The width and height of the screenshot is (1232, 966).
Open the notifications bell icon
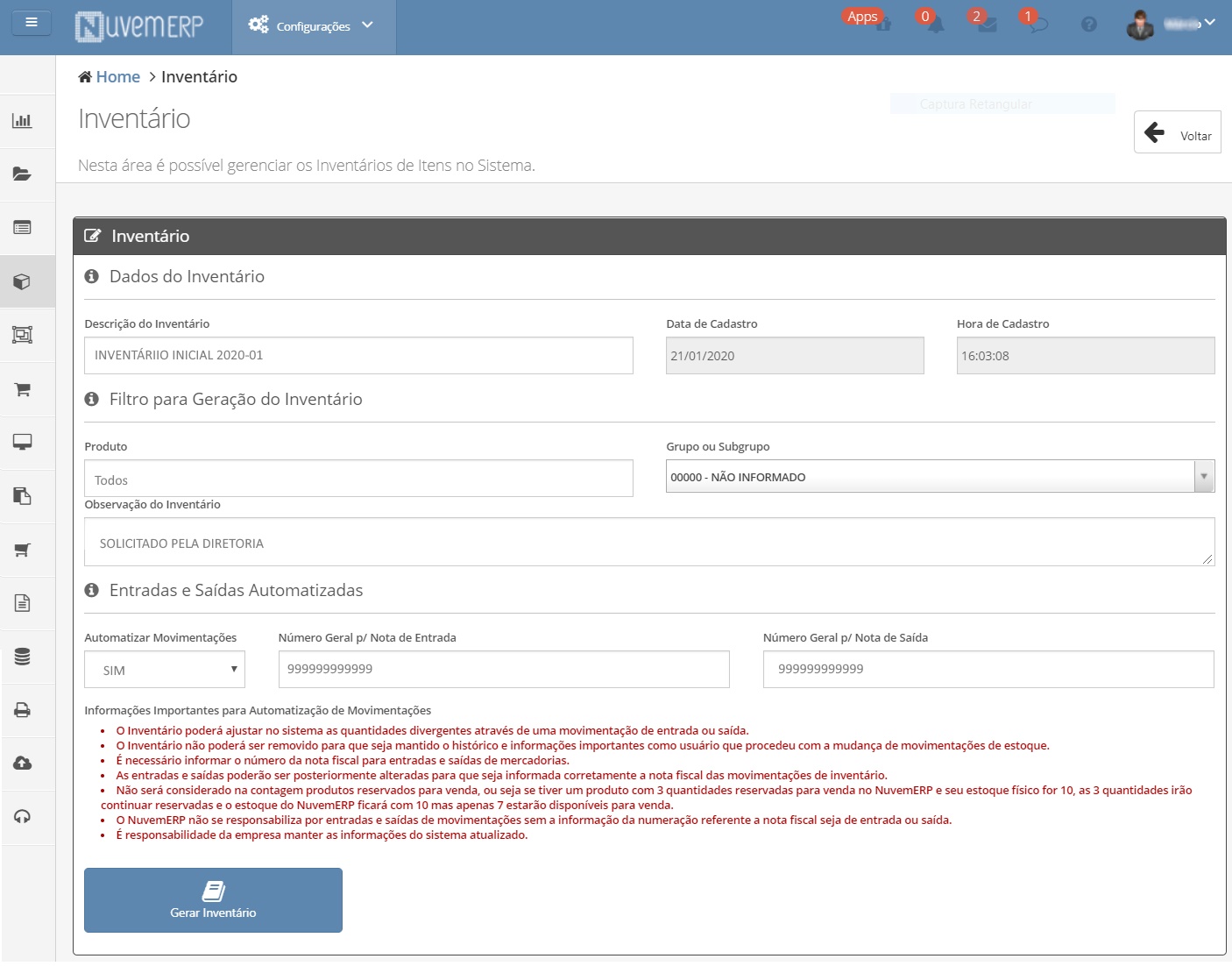(936, 25)
